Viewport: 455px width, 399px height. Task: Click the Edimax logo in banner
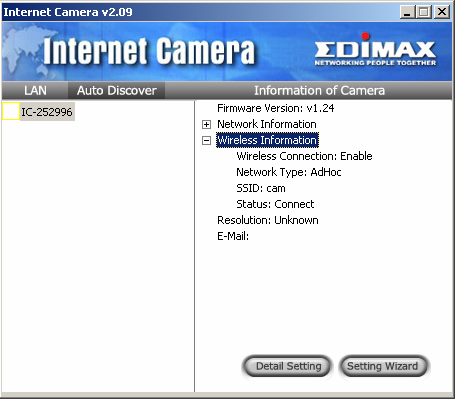375,50
